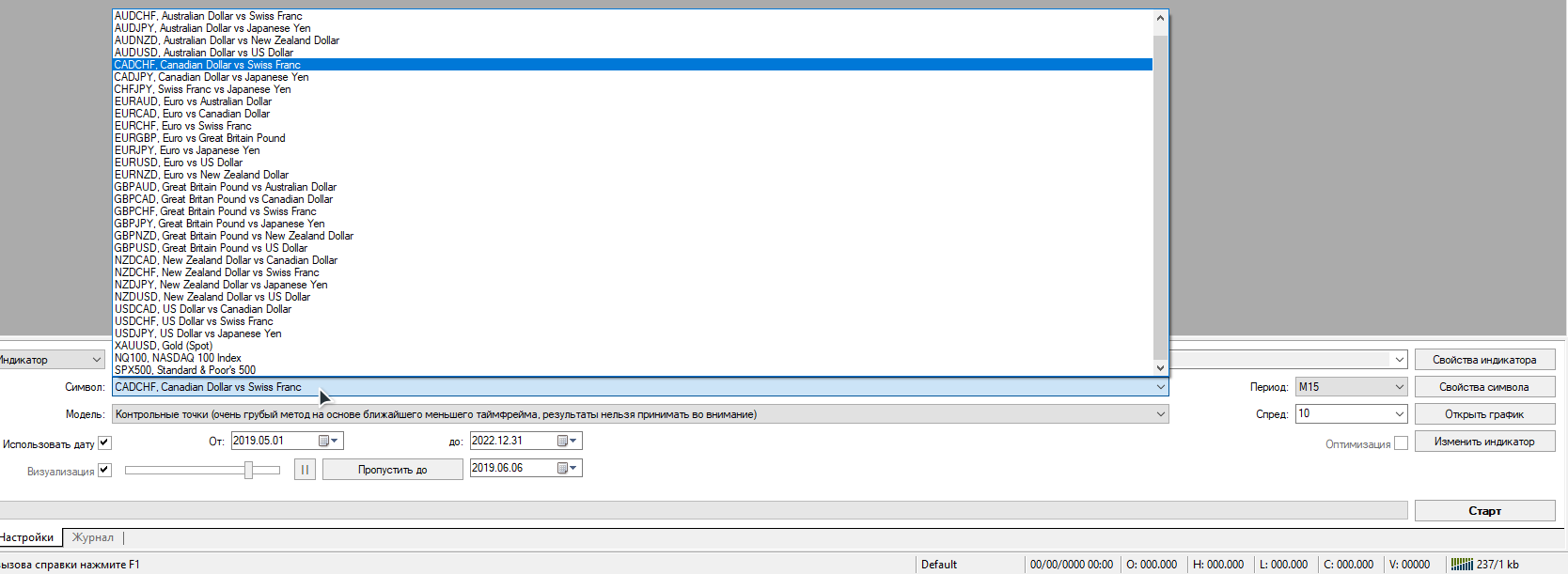Toggle Оптимизация checkbox
1568x574 pixels.
click(1401, 443)
